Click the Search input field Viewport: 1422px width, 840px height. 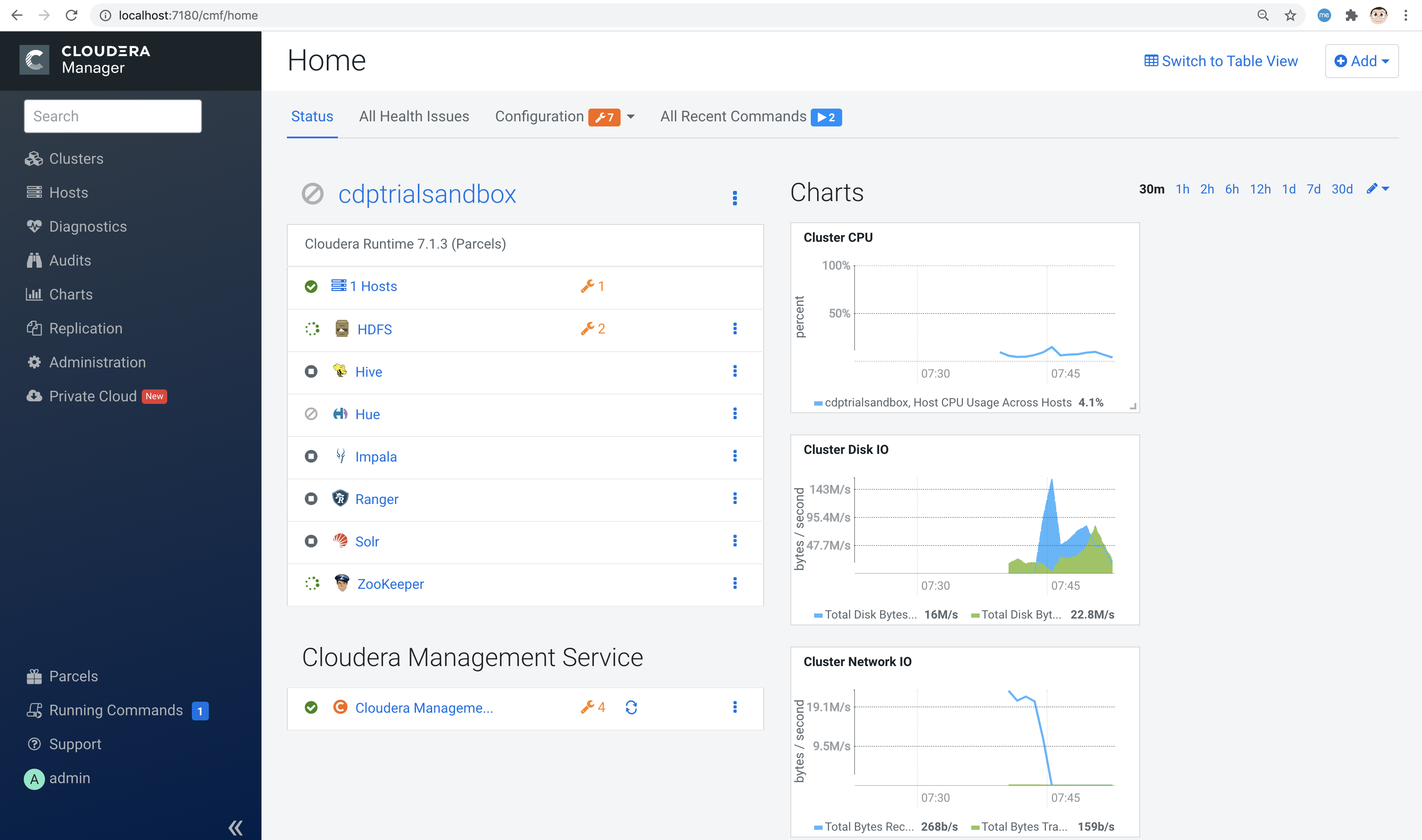coord(113,116)
